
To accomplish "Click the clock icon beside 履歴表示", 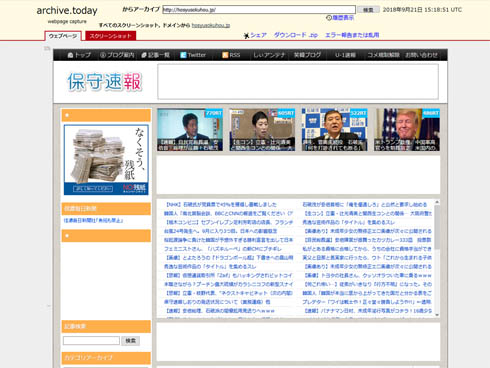I will pos(329,18).
